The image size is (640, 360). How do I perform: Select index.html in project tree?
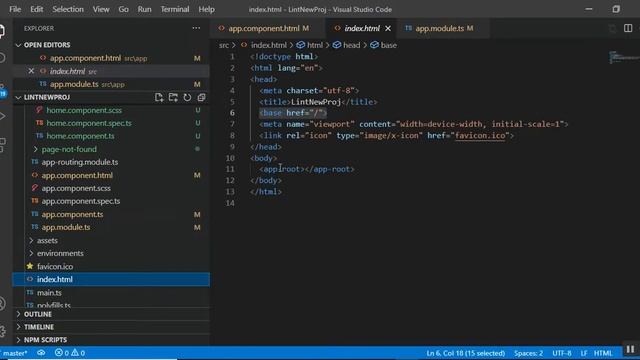pyautogui.click(x=111, y=279)
